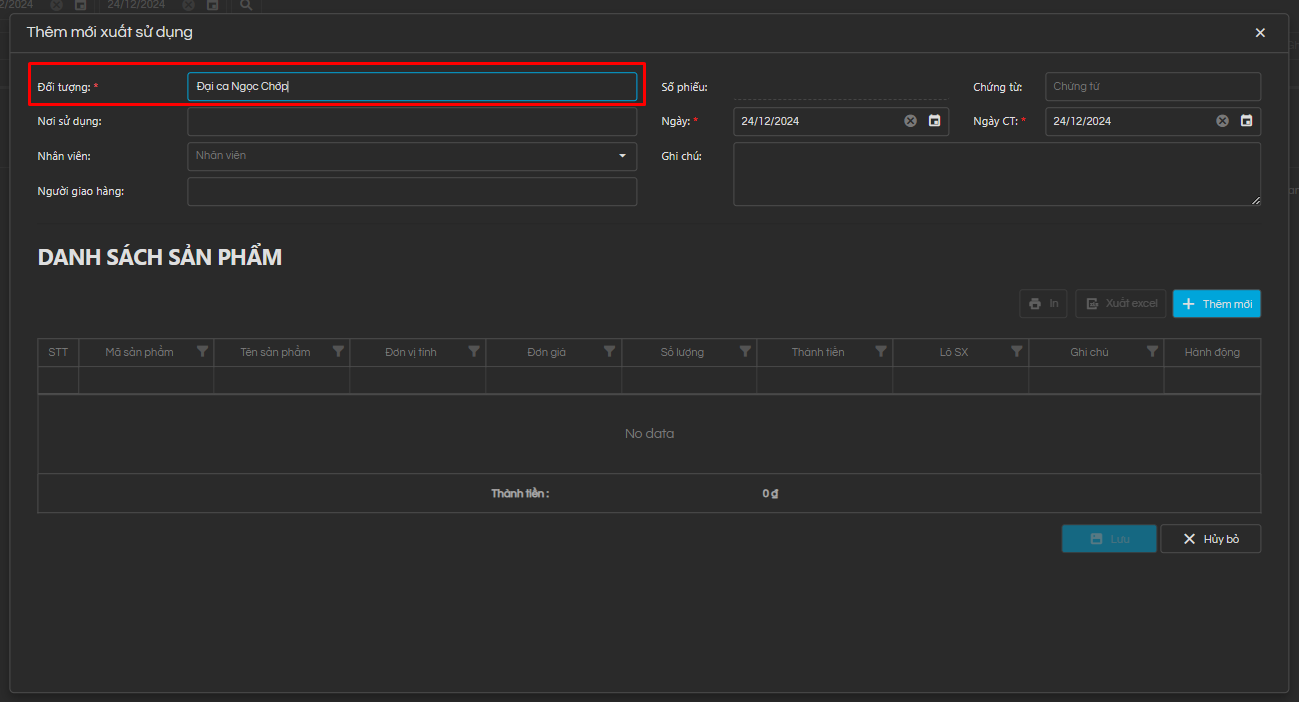Viewport: 1299px width, 702px height.
Task: Filter the Thành tiền column
Action: pos(881,352)
